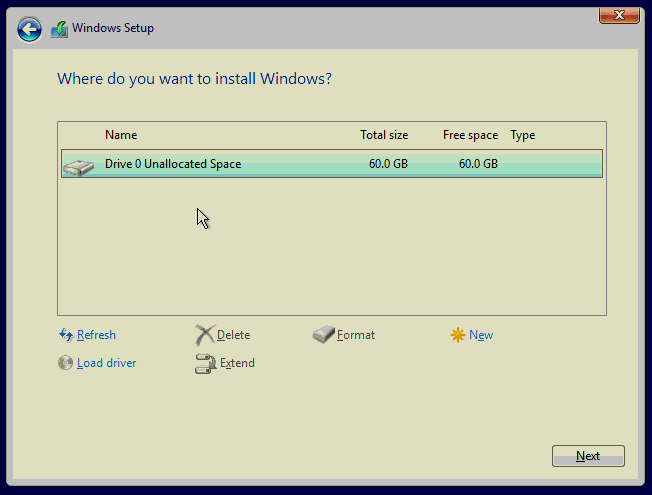Click the Format text link

(x=356, y=335)
